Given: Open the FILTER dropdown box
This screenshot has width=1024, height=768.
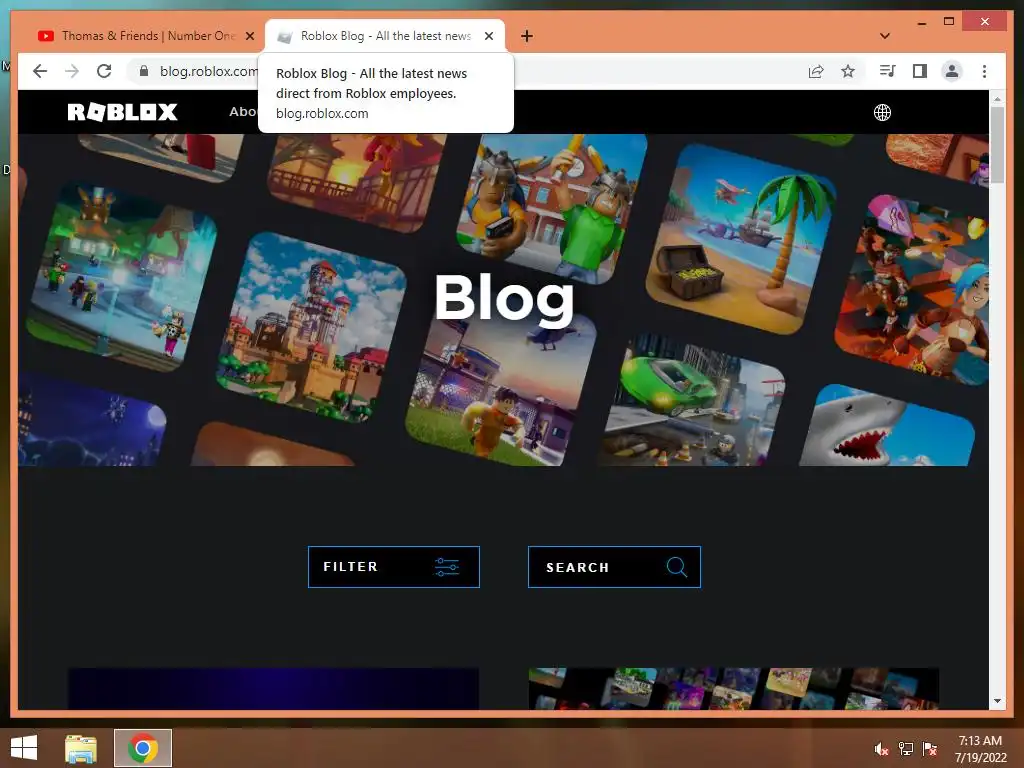Looking at the screenshot, I should [x=394, y=567].
